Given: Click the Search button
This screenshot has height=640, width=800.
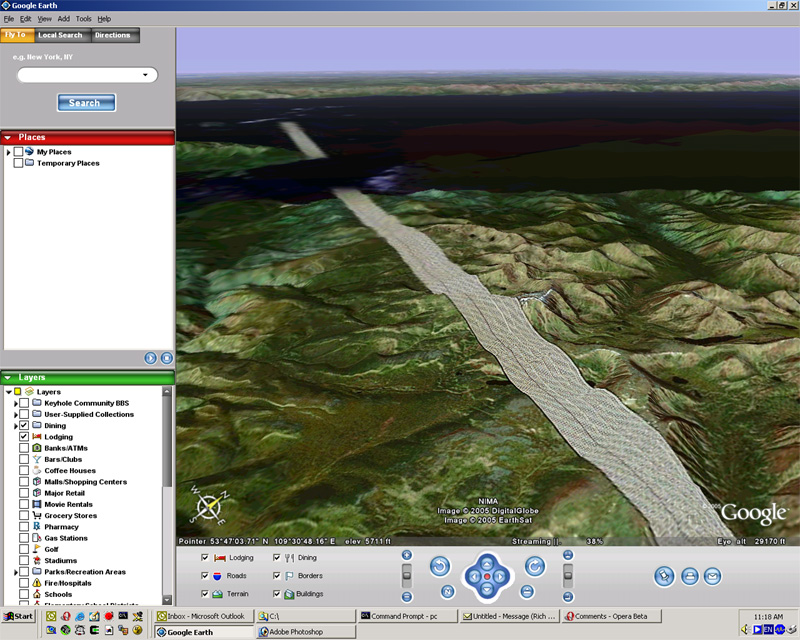Looking at the screenshot, I should coord(86,102).
